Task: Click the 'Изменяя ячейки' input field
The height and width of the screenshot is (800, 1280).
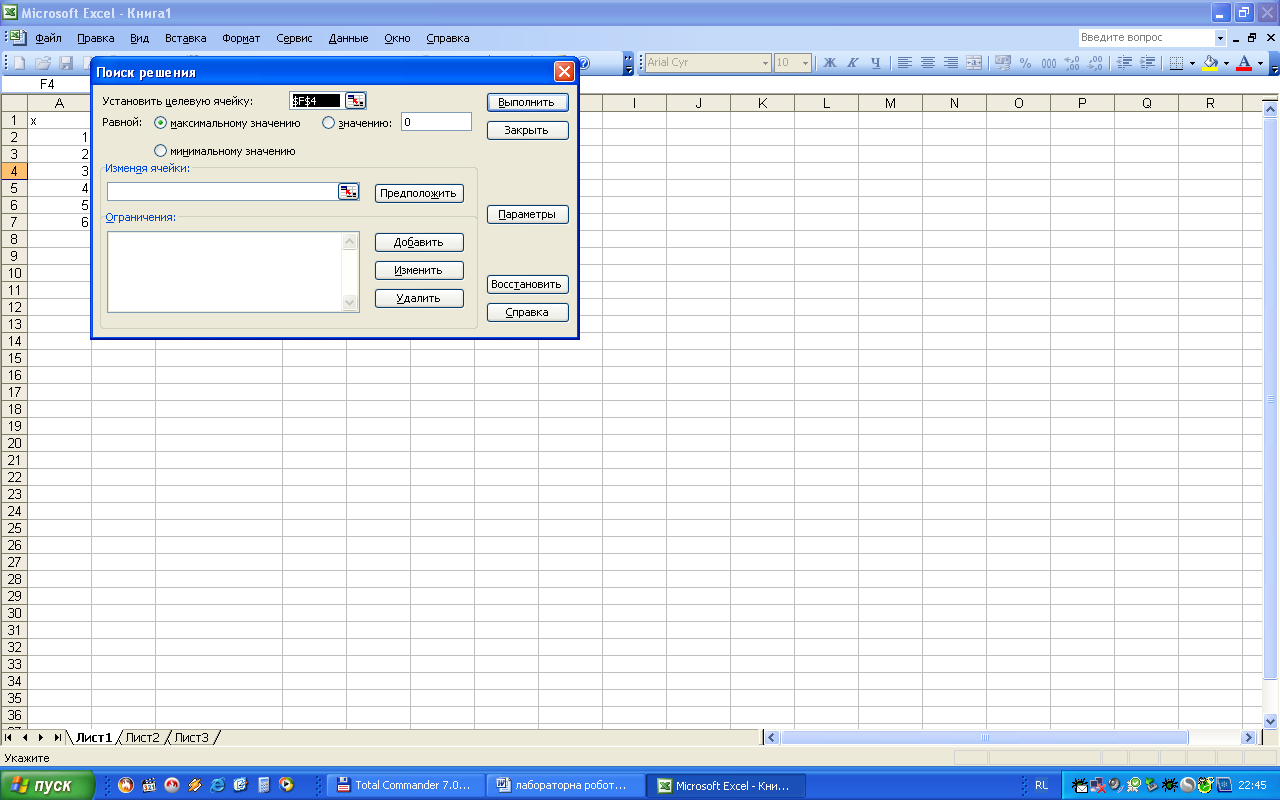Action: [x=222, y=191]
